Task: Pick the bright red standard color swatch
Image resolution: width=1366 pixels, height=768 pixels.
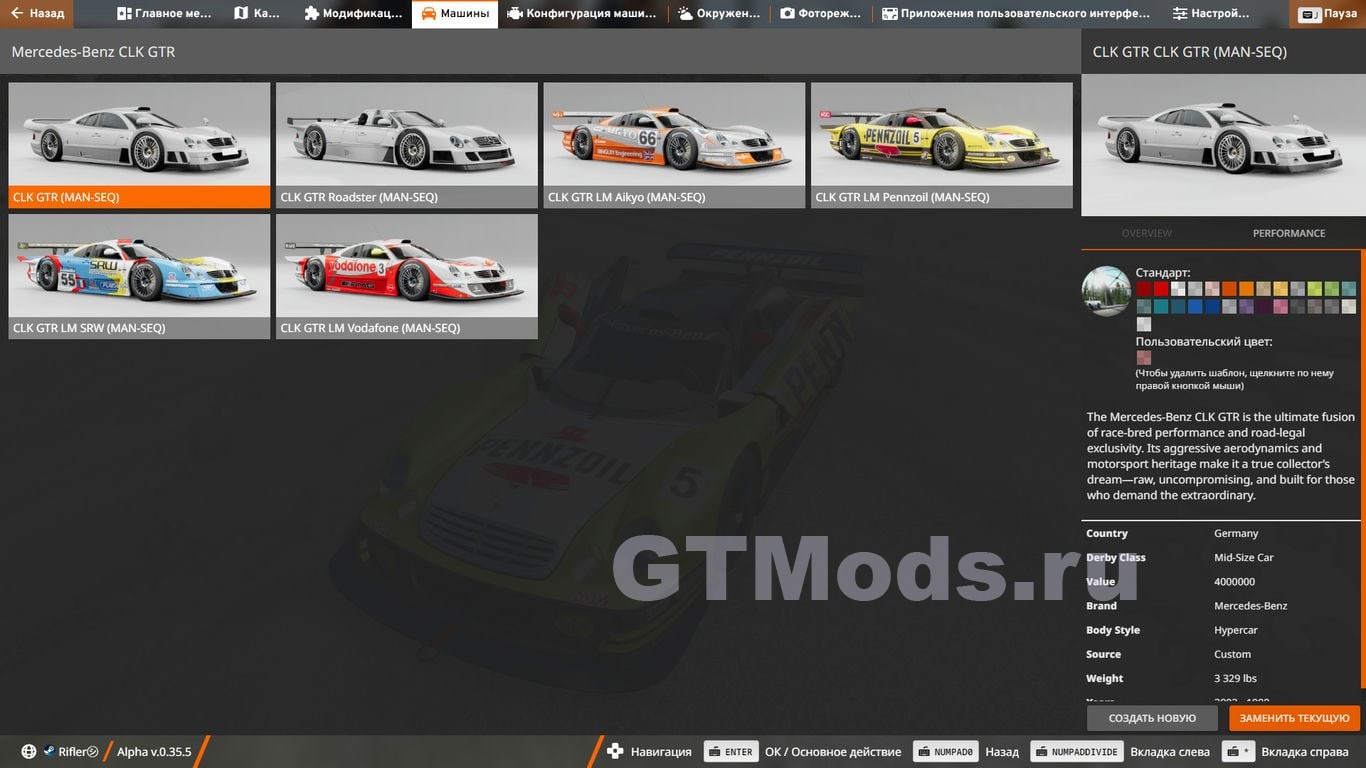Action: 1161,288
